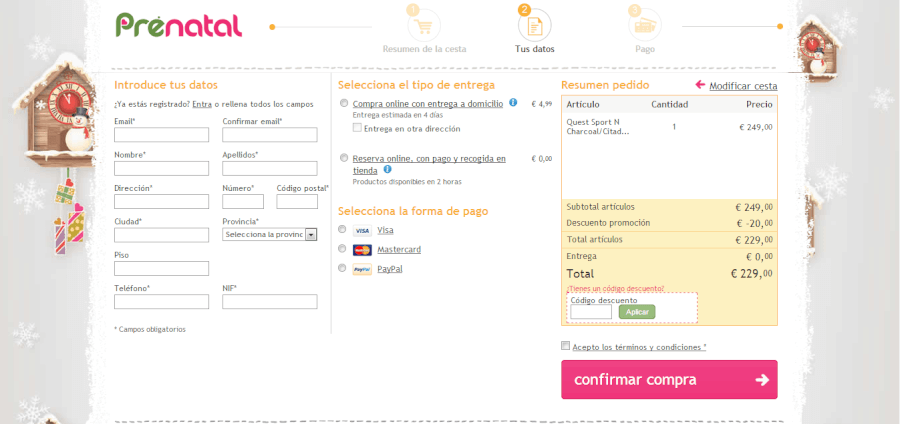
Task: Click Aplicar discount button
Action: 637,312
